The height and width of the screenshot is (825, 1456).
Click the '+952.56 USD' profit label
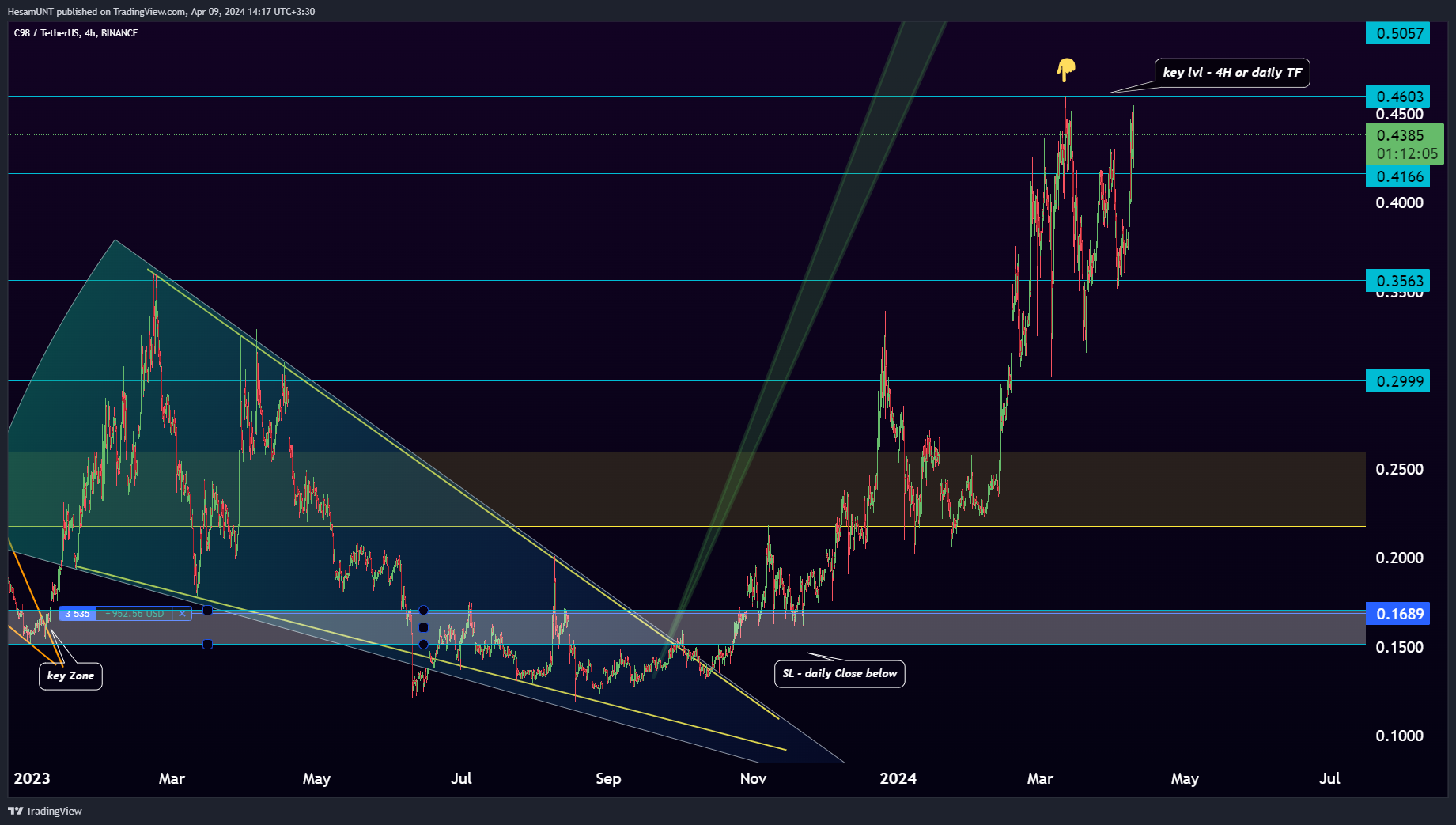pos(134,614)
